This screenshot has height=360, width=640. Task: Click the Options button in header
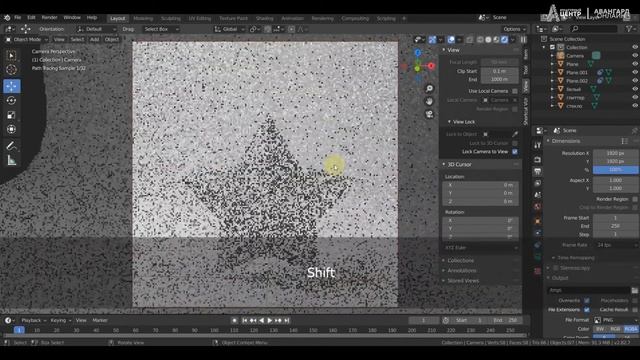pos(514,29)
